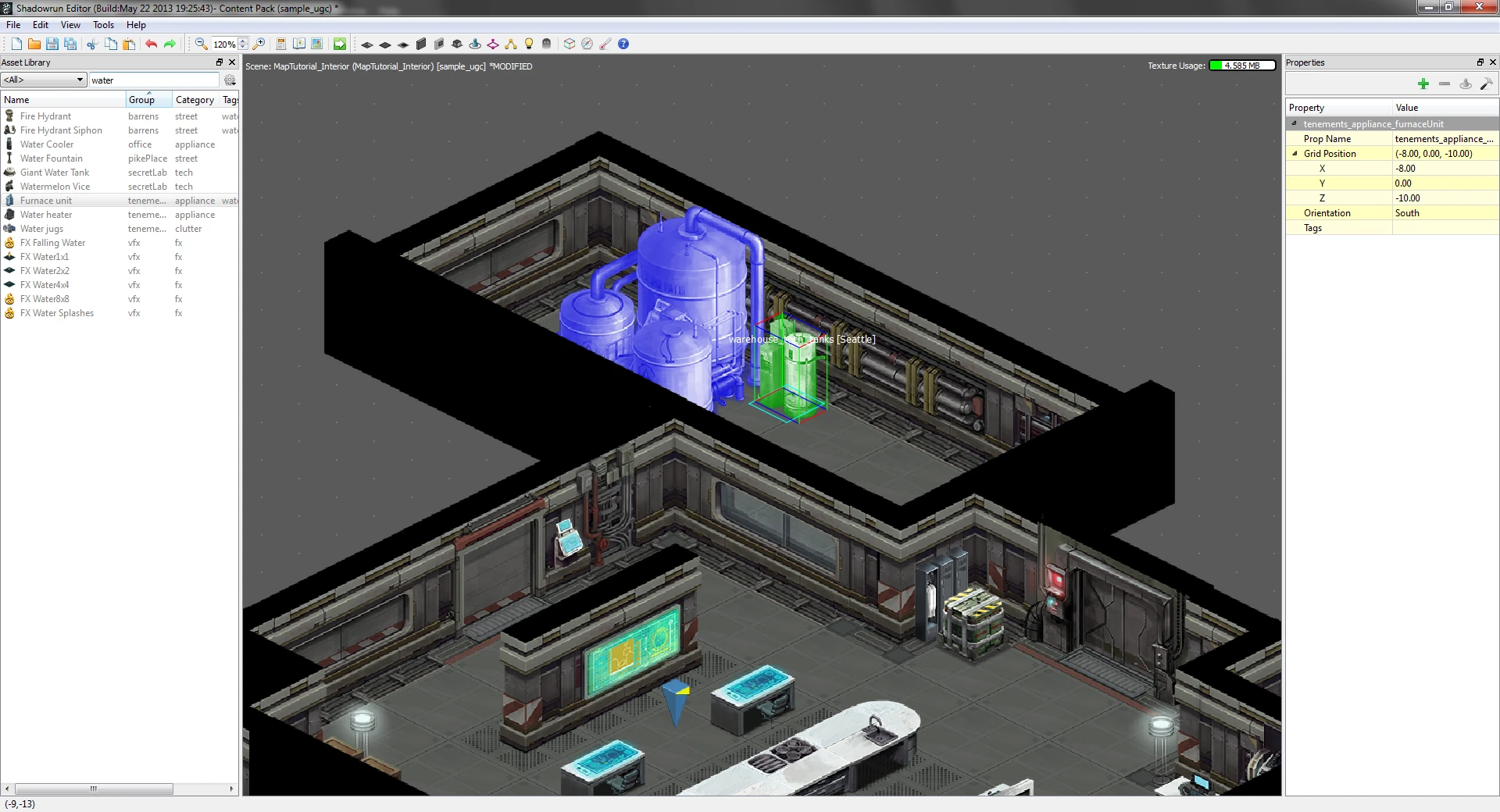
Task: Click the Value column header
Action: [x=1445, y=108]
